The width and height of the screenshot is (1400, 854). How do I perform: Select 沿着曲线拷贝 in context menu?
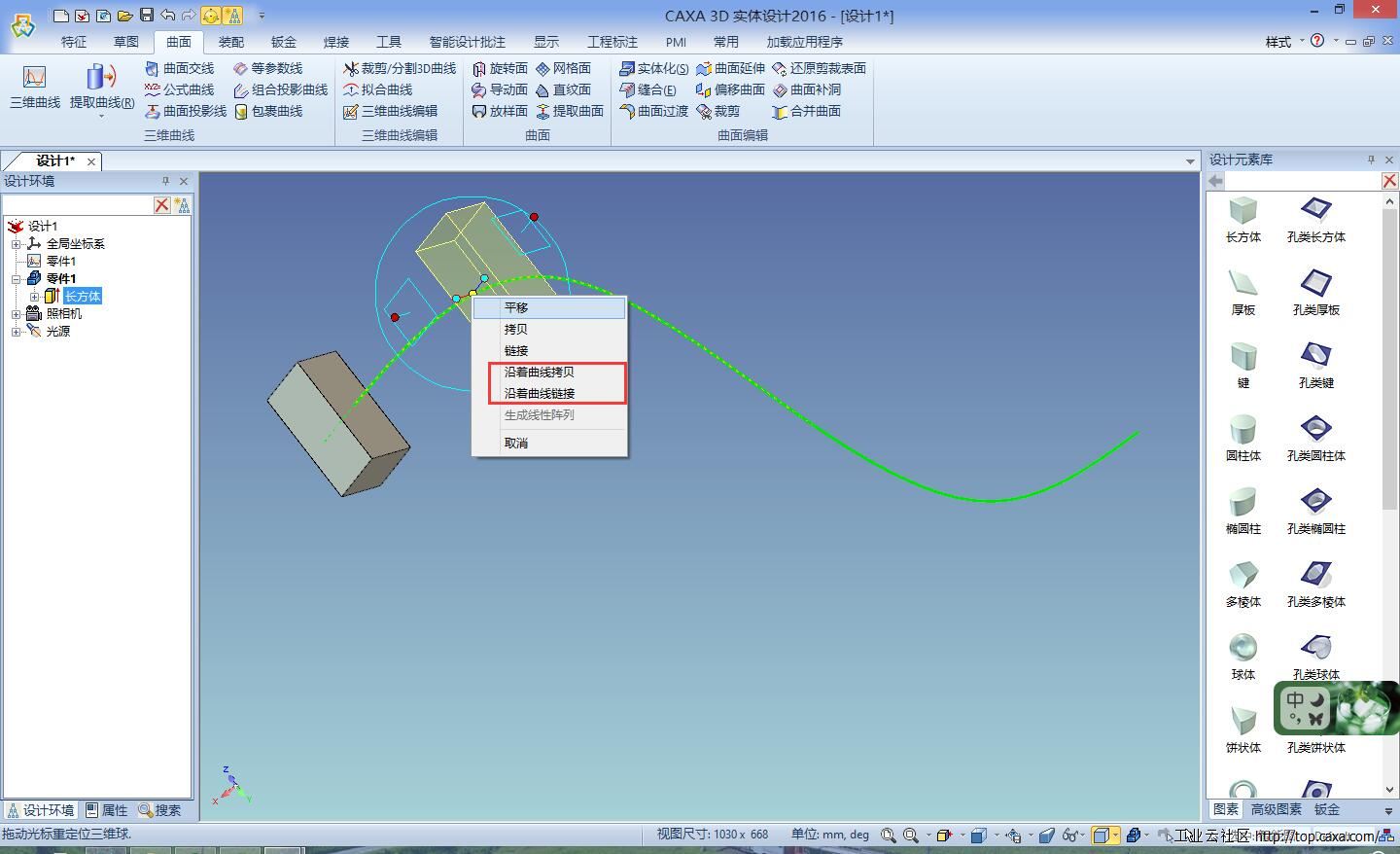pos(549,373)
